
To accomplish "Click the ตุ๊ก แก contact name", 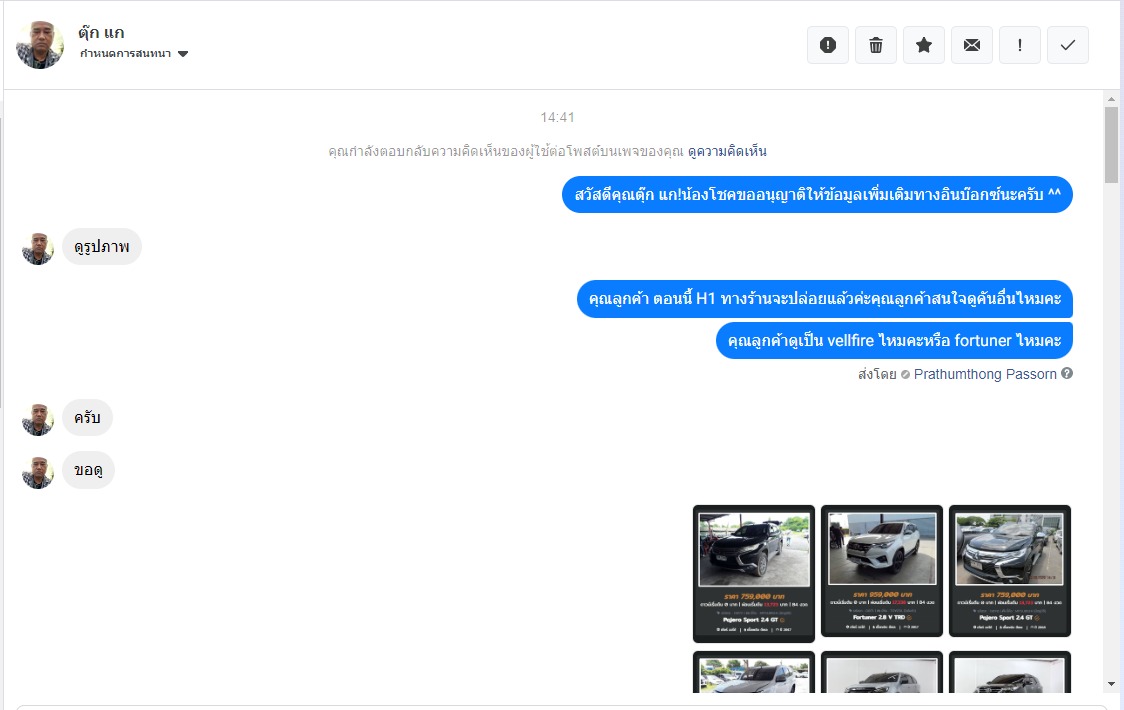I will (101, 32).
